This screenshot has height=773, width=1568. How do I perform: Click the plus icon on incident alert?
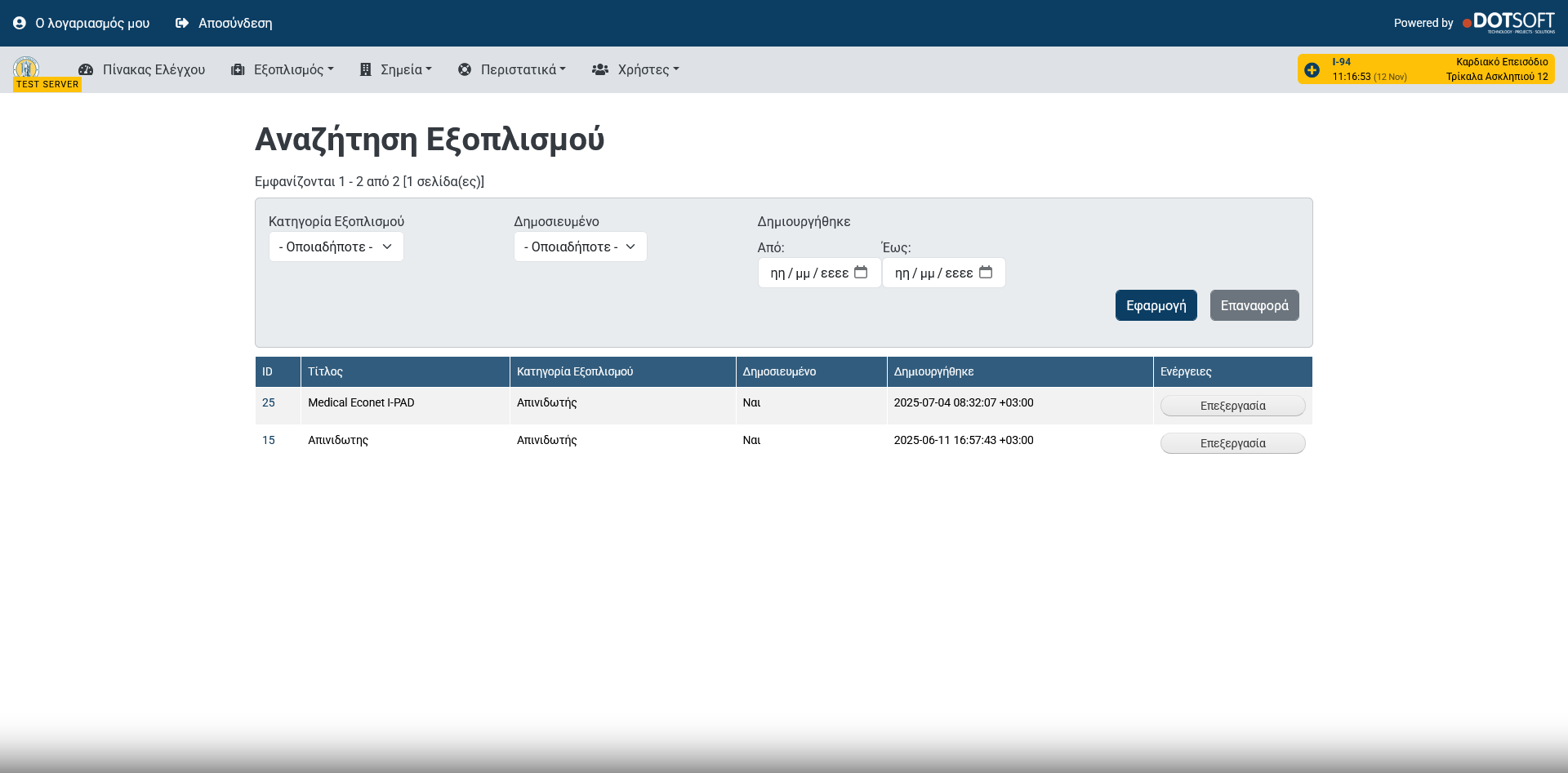pos(1312,70)
